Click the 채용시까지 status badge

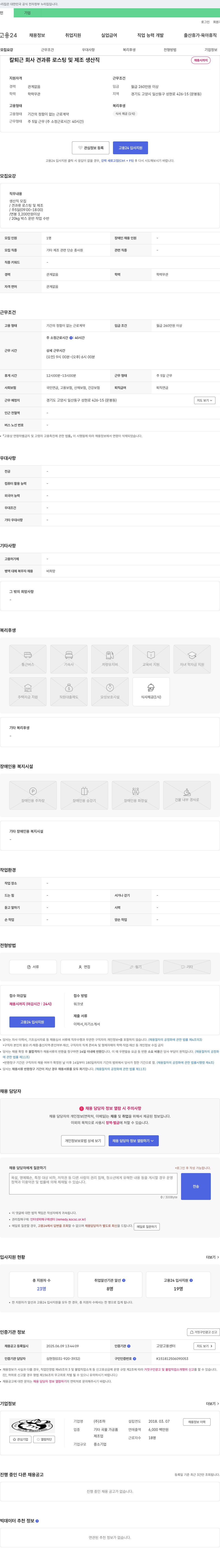pyautogui.click(x=201, y=60)
